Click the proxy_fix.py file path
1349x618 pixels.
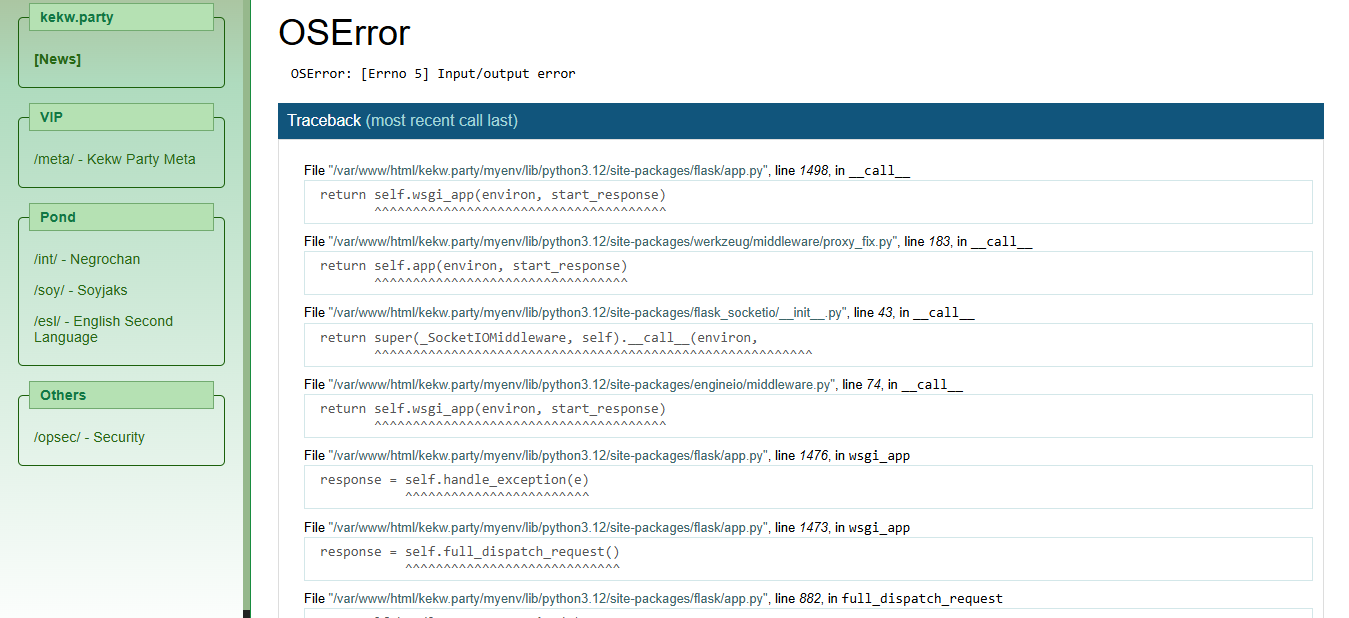click(x=613, y=242)
